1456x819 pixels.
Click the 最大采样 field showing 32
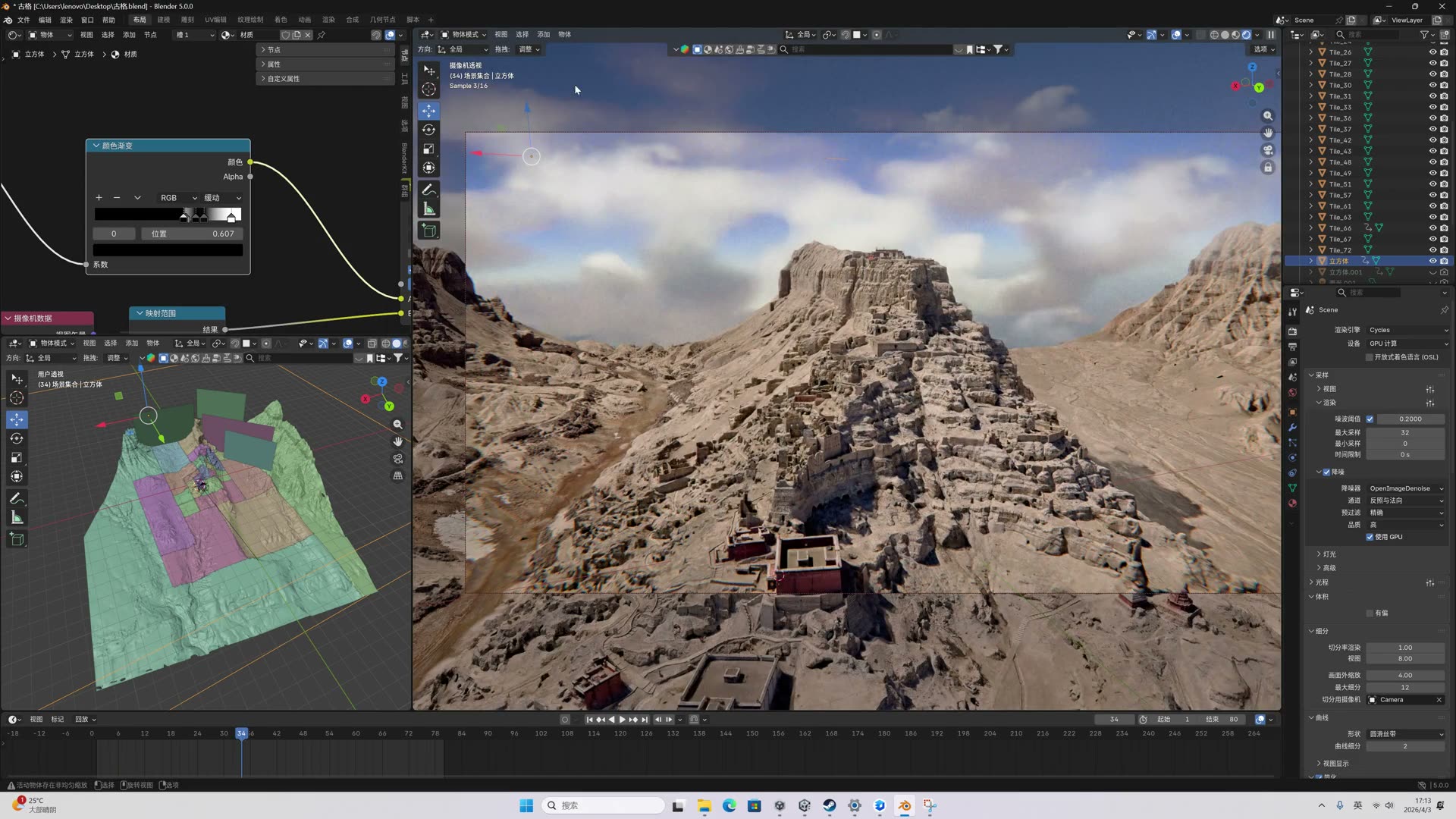[x=1405, y=433]
